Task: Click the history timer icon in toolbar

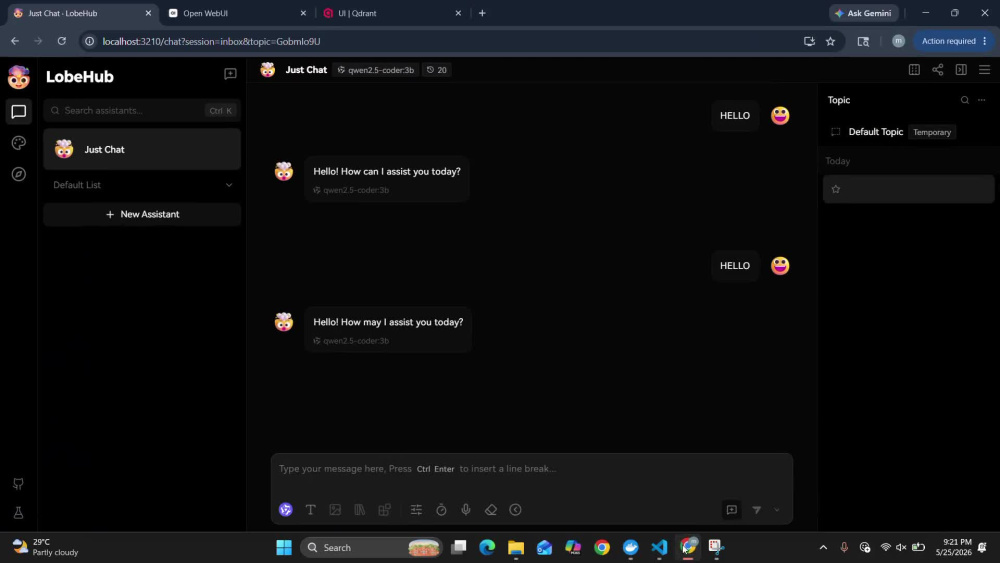Action: pos(441,509)
